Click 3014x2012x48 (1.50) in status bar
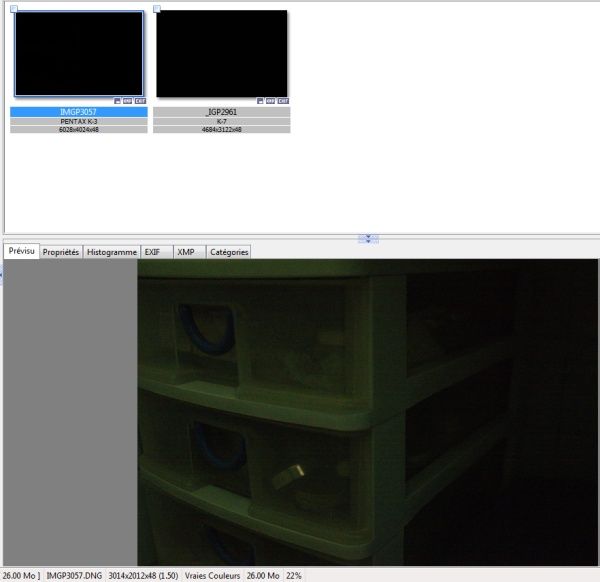 click(x=143, y=575)
